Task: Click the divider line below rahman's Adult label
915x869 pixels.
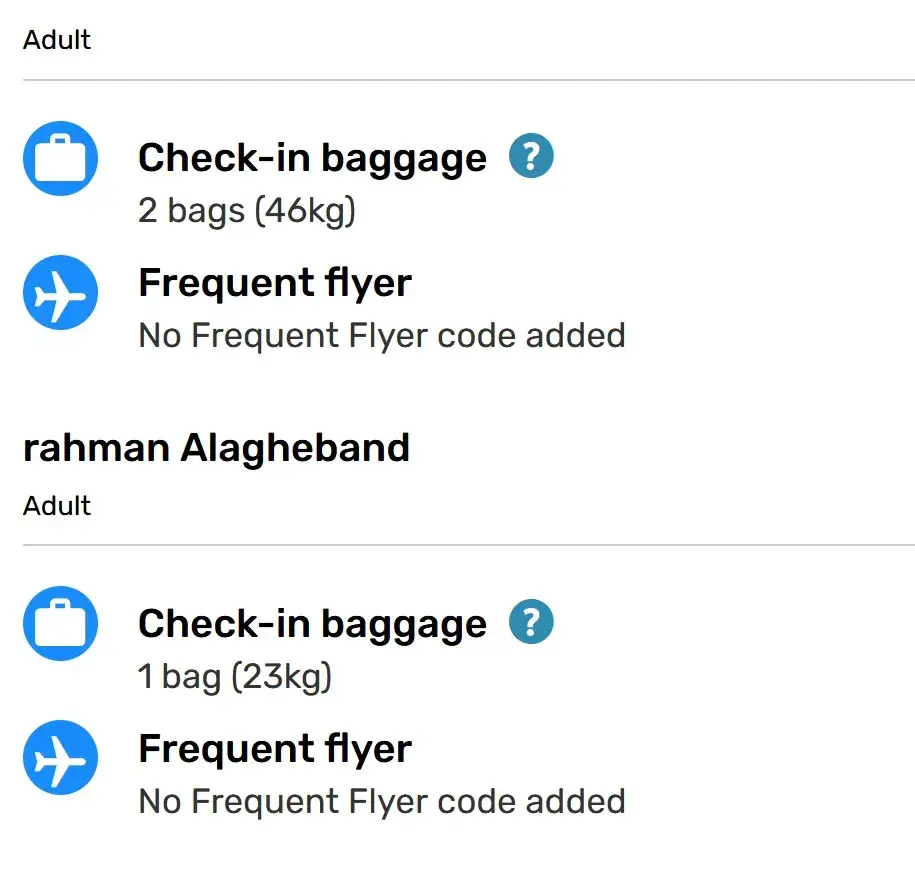Action: coord(468,545)
